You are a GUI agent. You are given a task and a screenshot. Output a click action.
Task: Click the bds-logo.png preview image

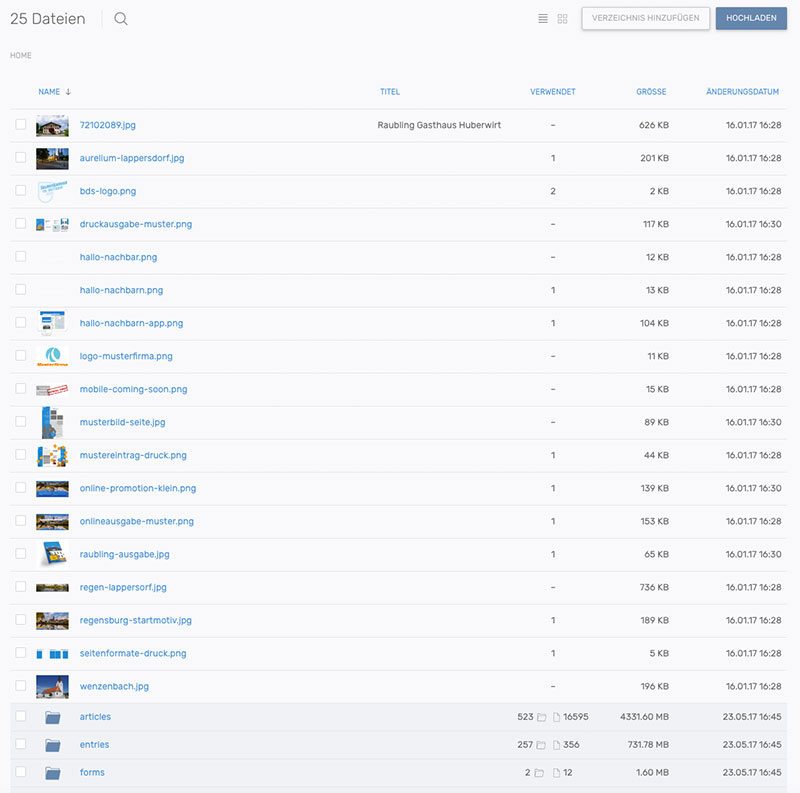tap(52, 191)
